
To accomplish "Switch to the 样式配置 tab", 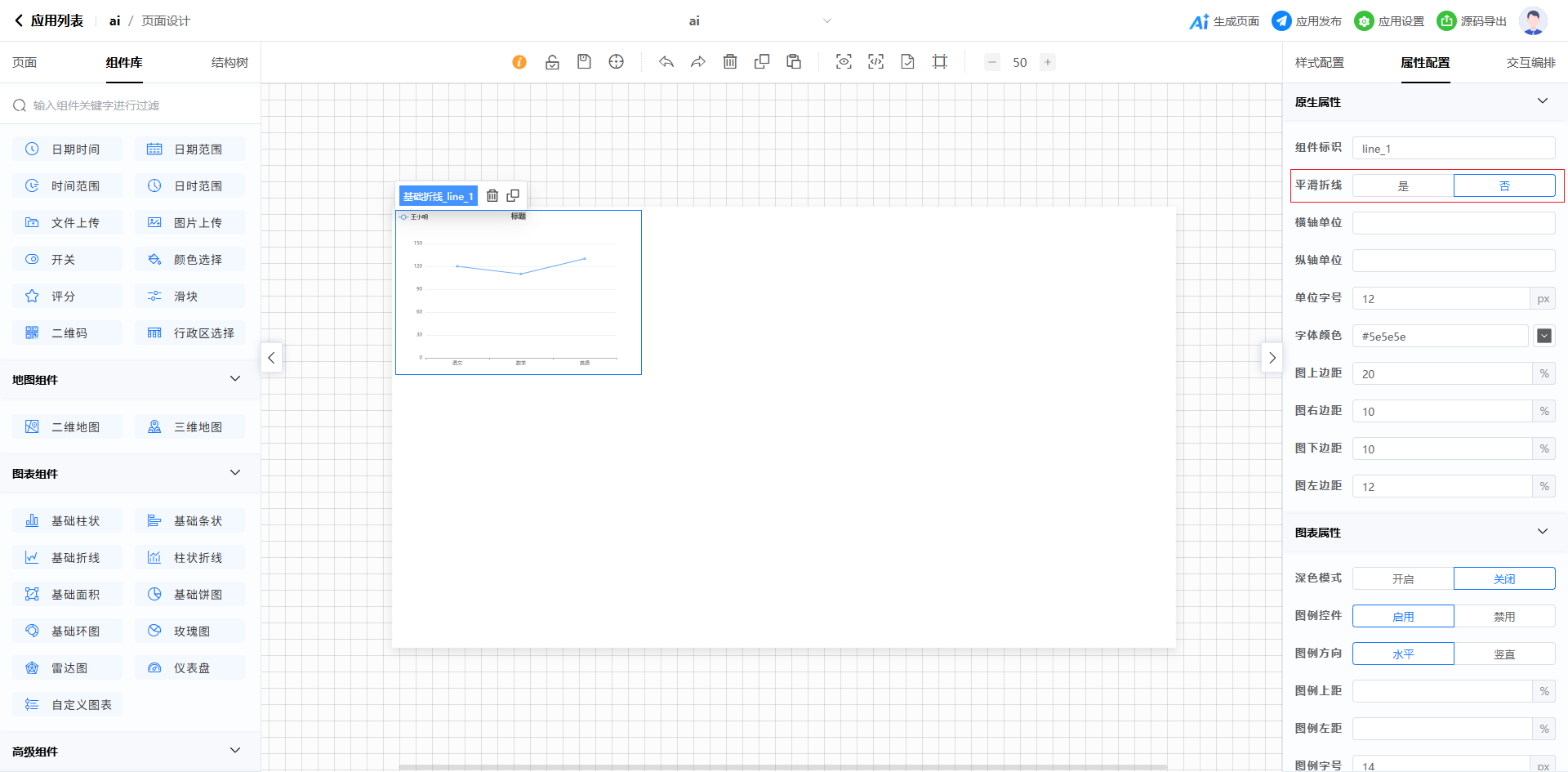I will coord(1319,63).
